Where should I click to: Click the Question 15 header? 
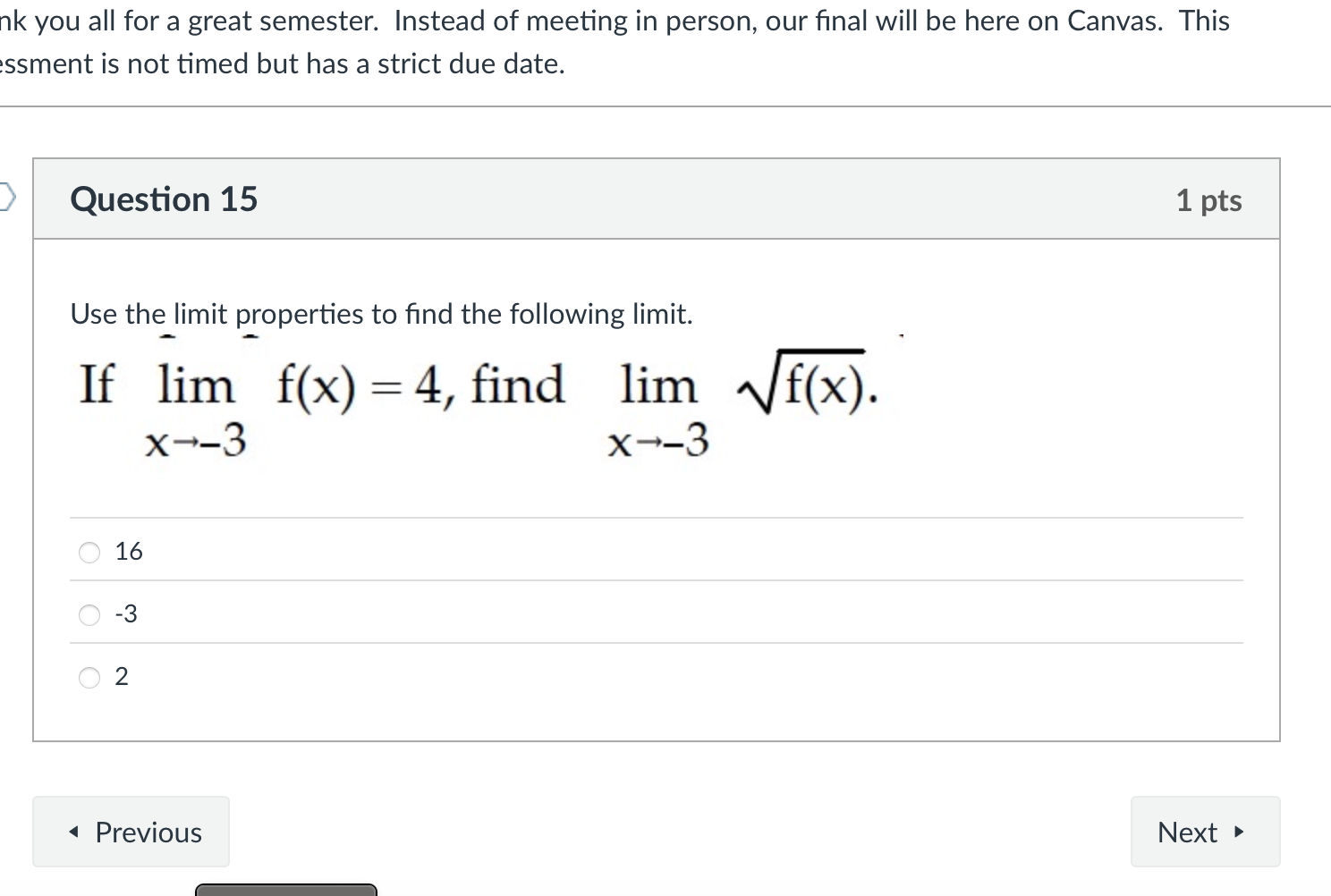[x=163, y=199]
